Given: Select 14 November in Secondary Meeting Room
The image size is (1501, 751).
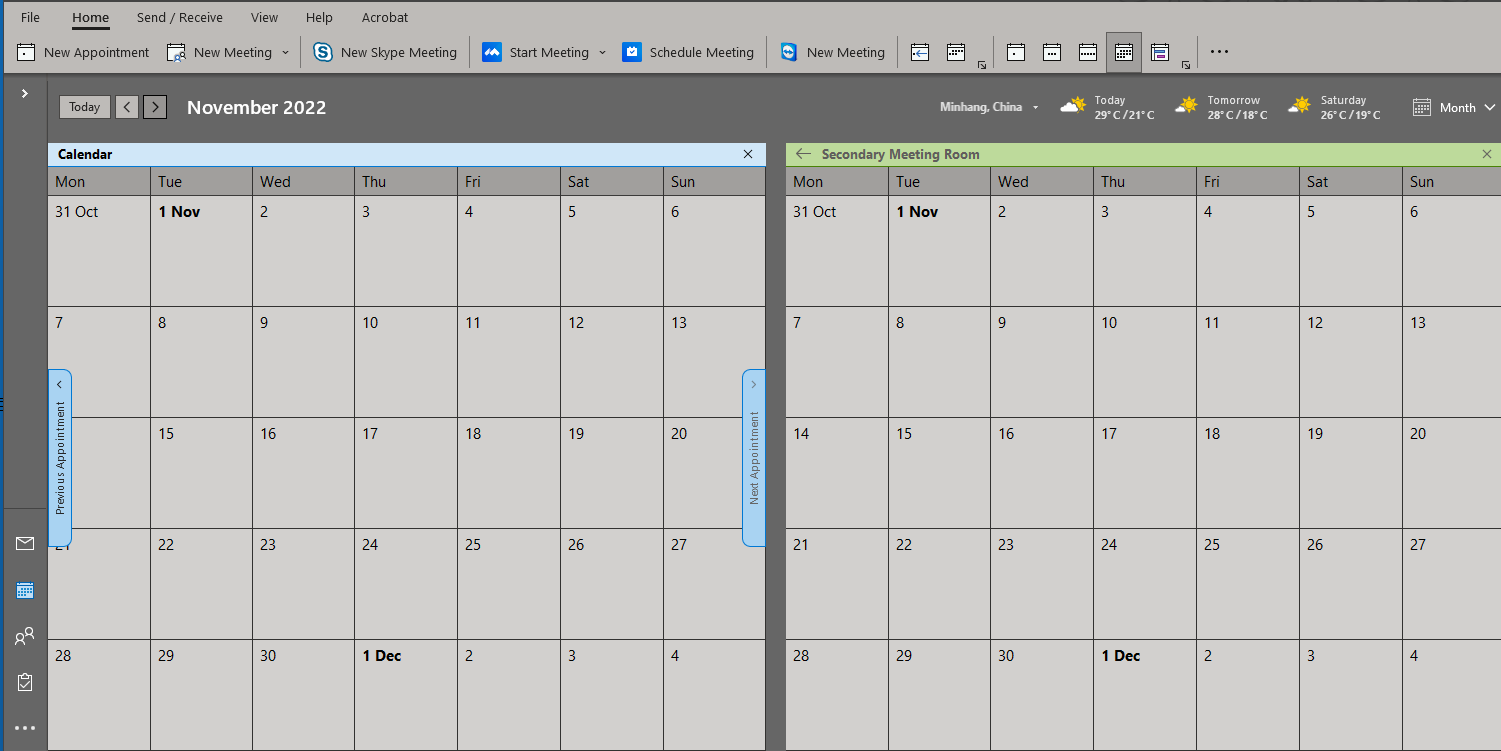Looking at the screenshot, I should coord(837,473).
